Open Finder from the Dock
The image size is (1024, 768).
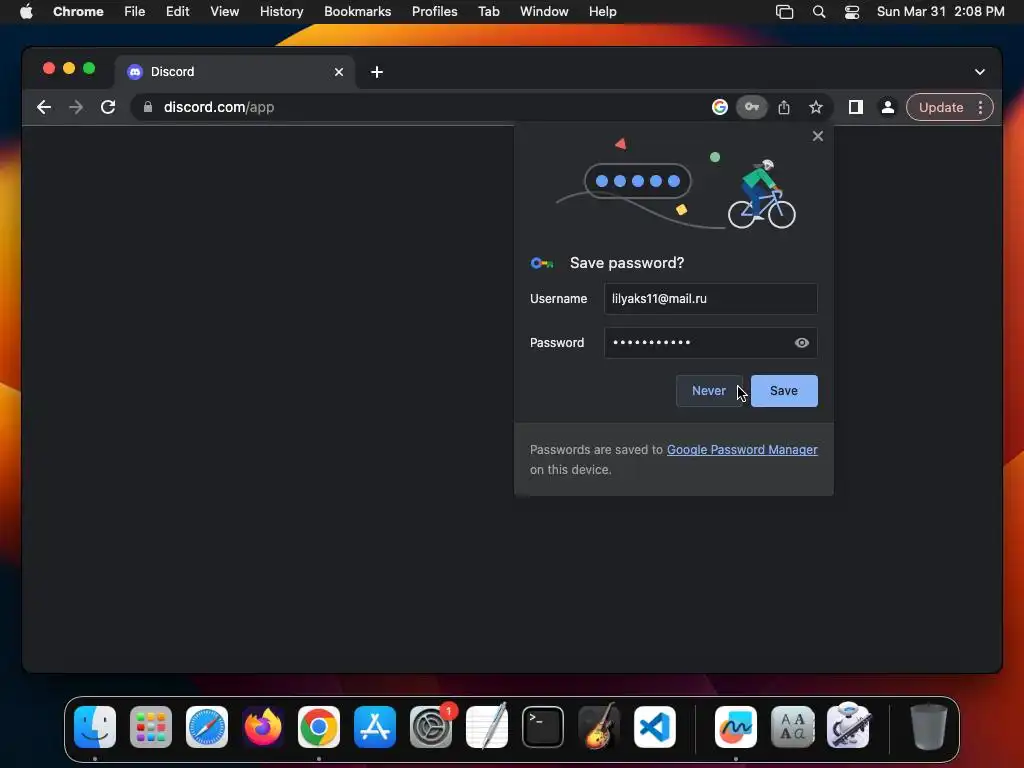coord(95,727)
